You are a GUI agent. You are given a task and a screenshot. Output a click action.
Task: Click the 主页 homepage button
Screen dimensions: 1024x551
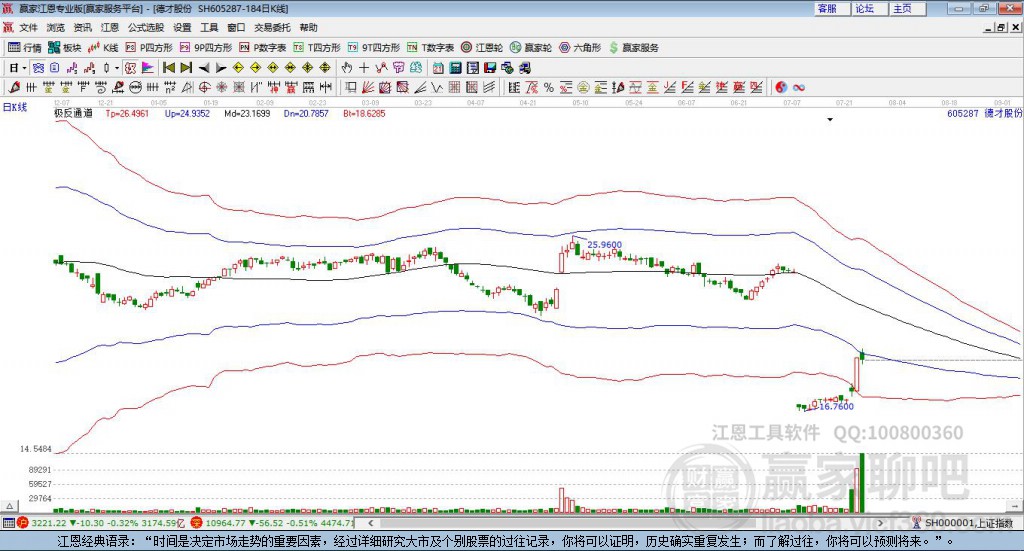(x=908, y=8)
